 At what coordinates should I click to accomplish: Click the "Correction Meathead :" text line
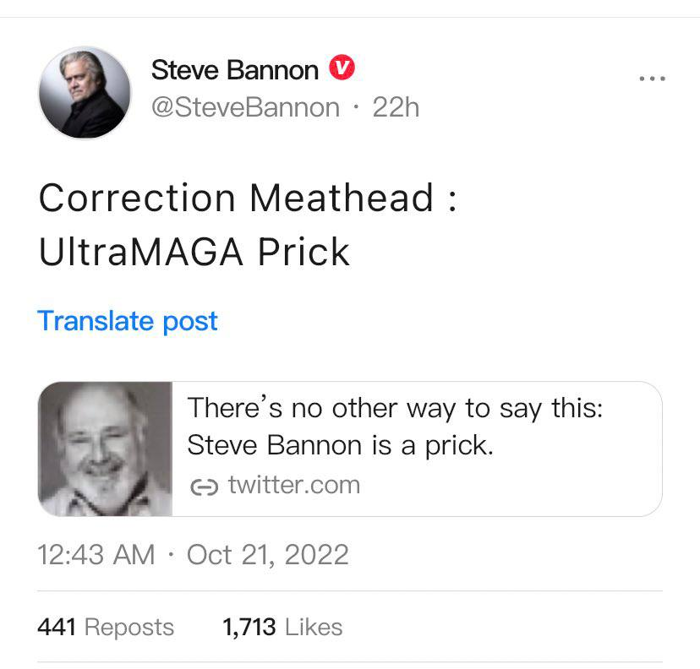pyautogui.click(x=248, y=197)
